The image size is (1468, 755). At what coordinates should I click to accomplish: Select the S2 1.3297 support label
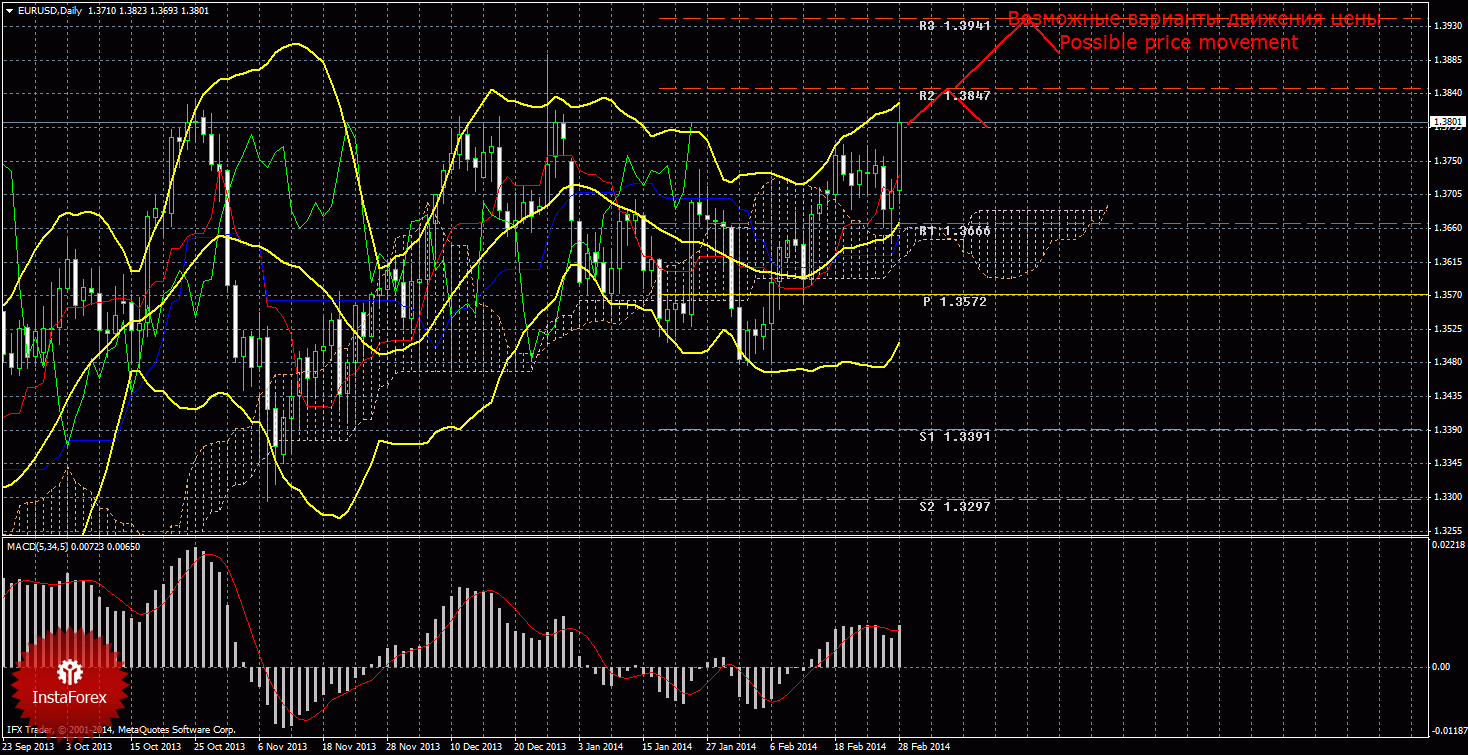(x=955, y=507)
